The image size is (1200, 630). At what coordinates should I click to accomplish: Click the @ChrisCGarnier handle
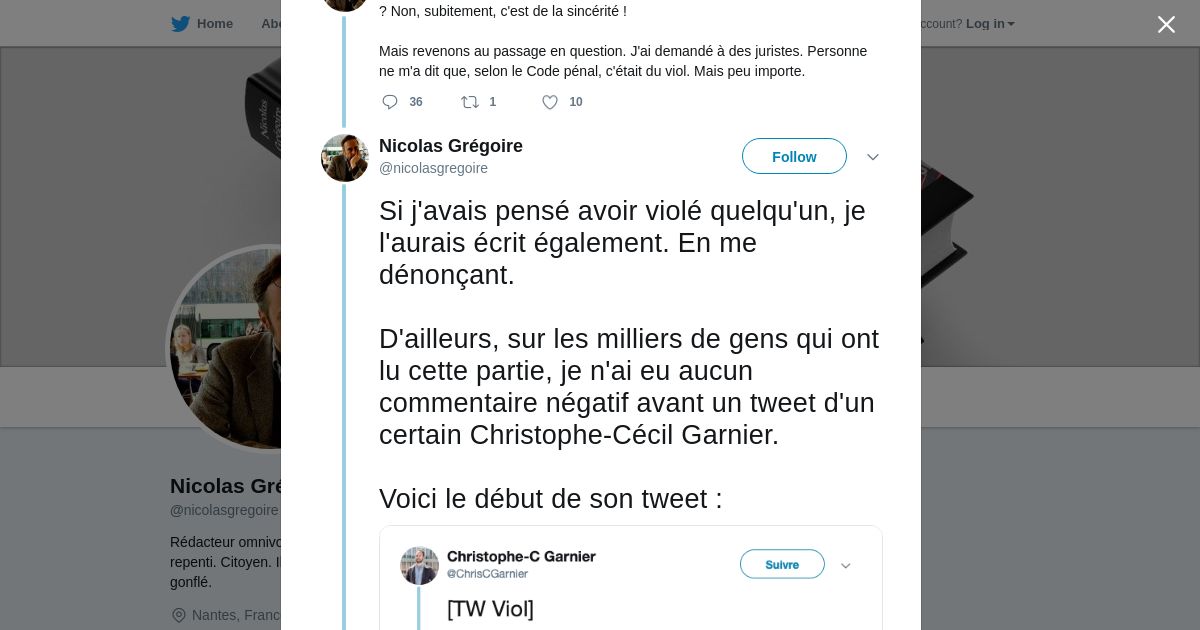click(487, 574)
